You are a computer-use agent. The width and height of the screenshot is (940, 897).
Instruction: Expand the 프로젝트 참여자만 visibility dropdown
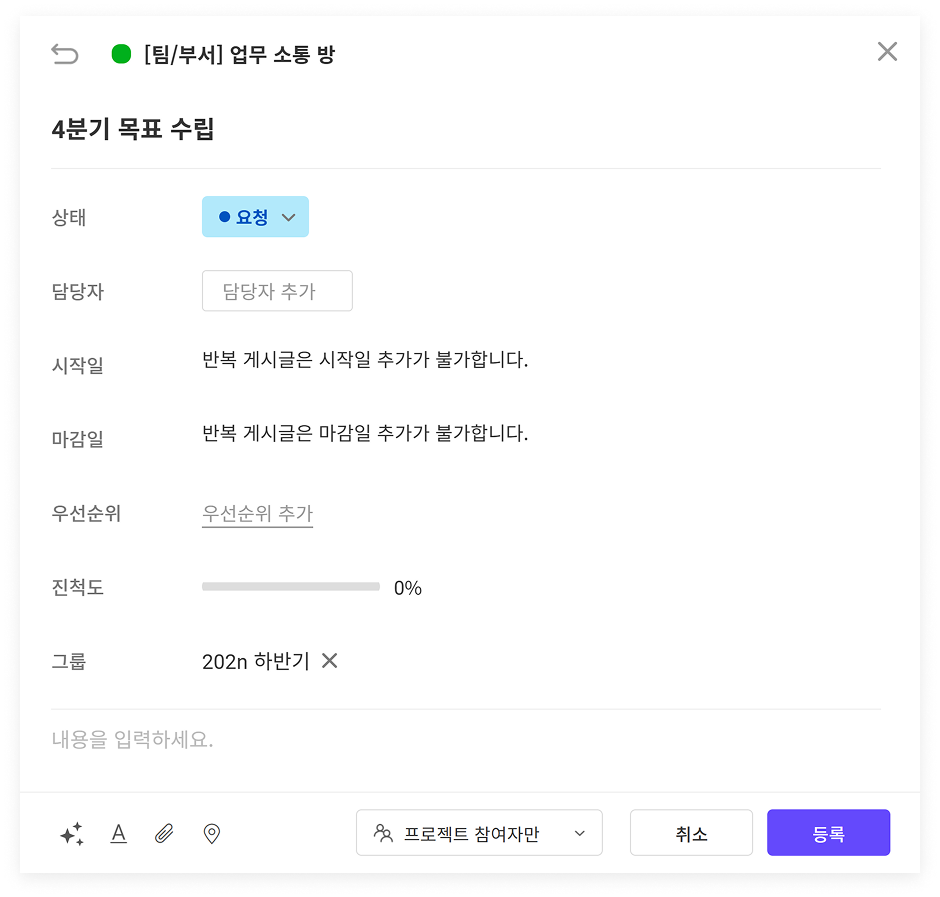pyautogui.click(x=479, y=833)
